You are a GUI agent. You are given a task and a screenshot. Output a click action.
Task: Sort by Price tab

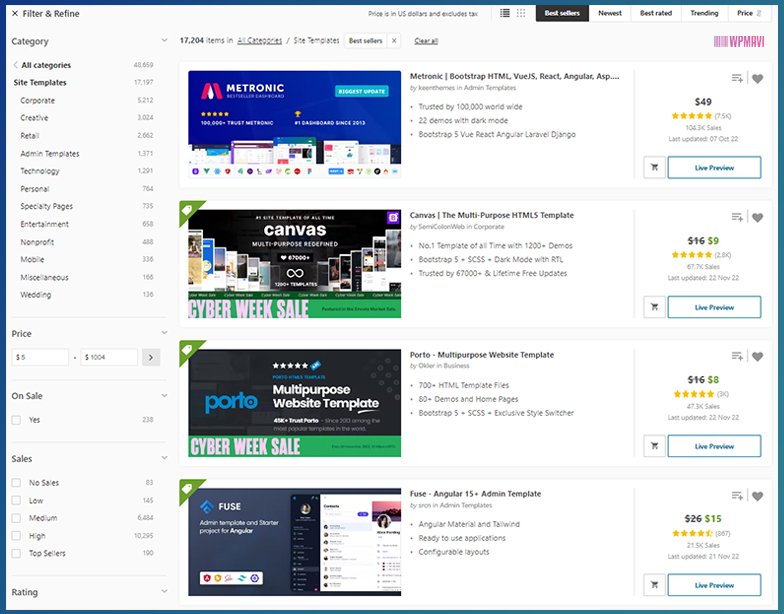pyautogui.click(x=749, y=13)
